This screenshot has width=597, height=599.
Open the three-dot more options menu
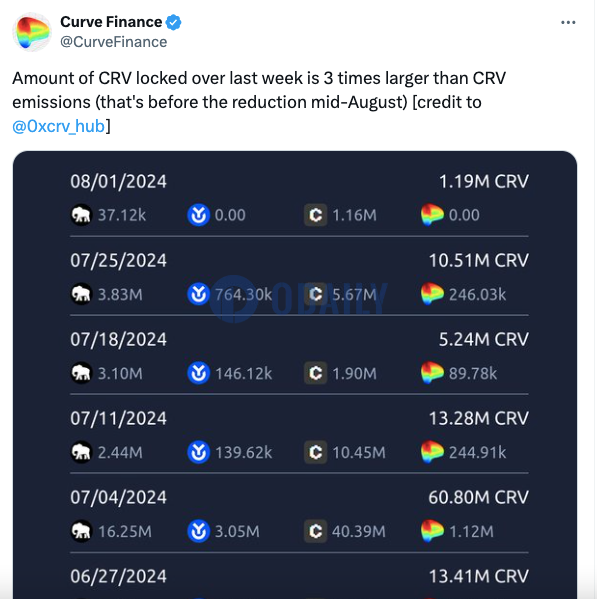pos(568,23)
